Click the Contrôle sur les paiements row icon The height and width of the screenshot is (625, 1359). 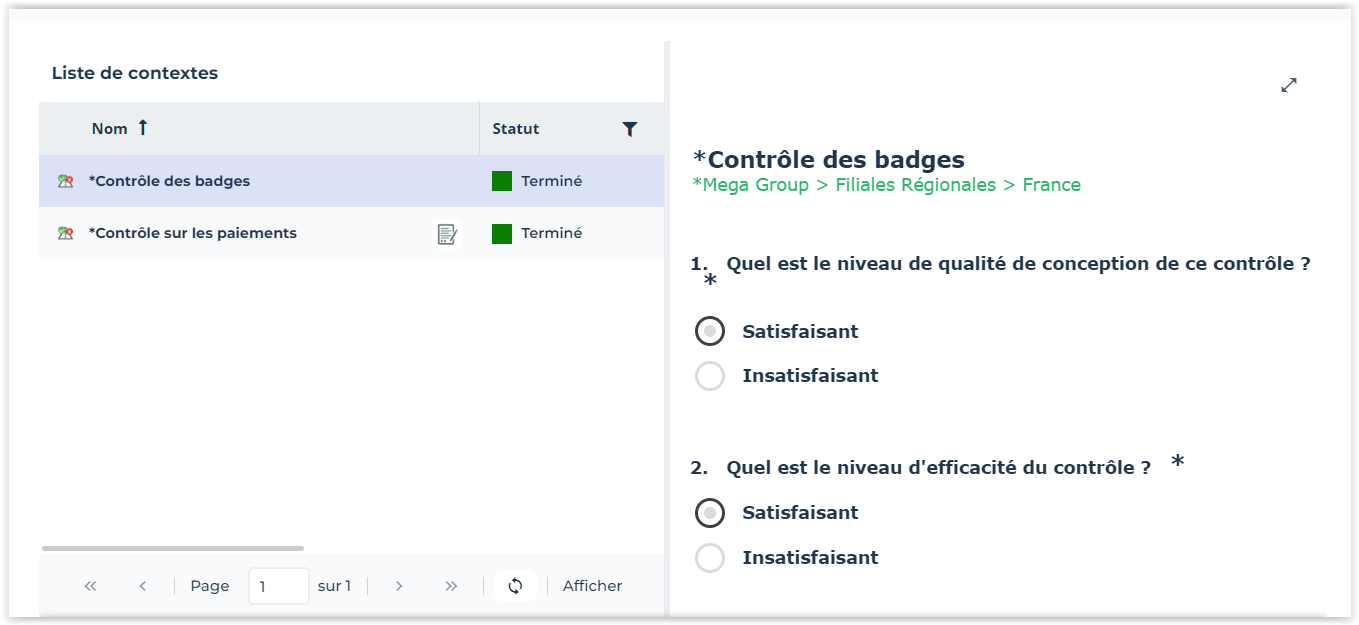[x=66, y=234]
